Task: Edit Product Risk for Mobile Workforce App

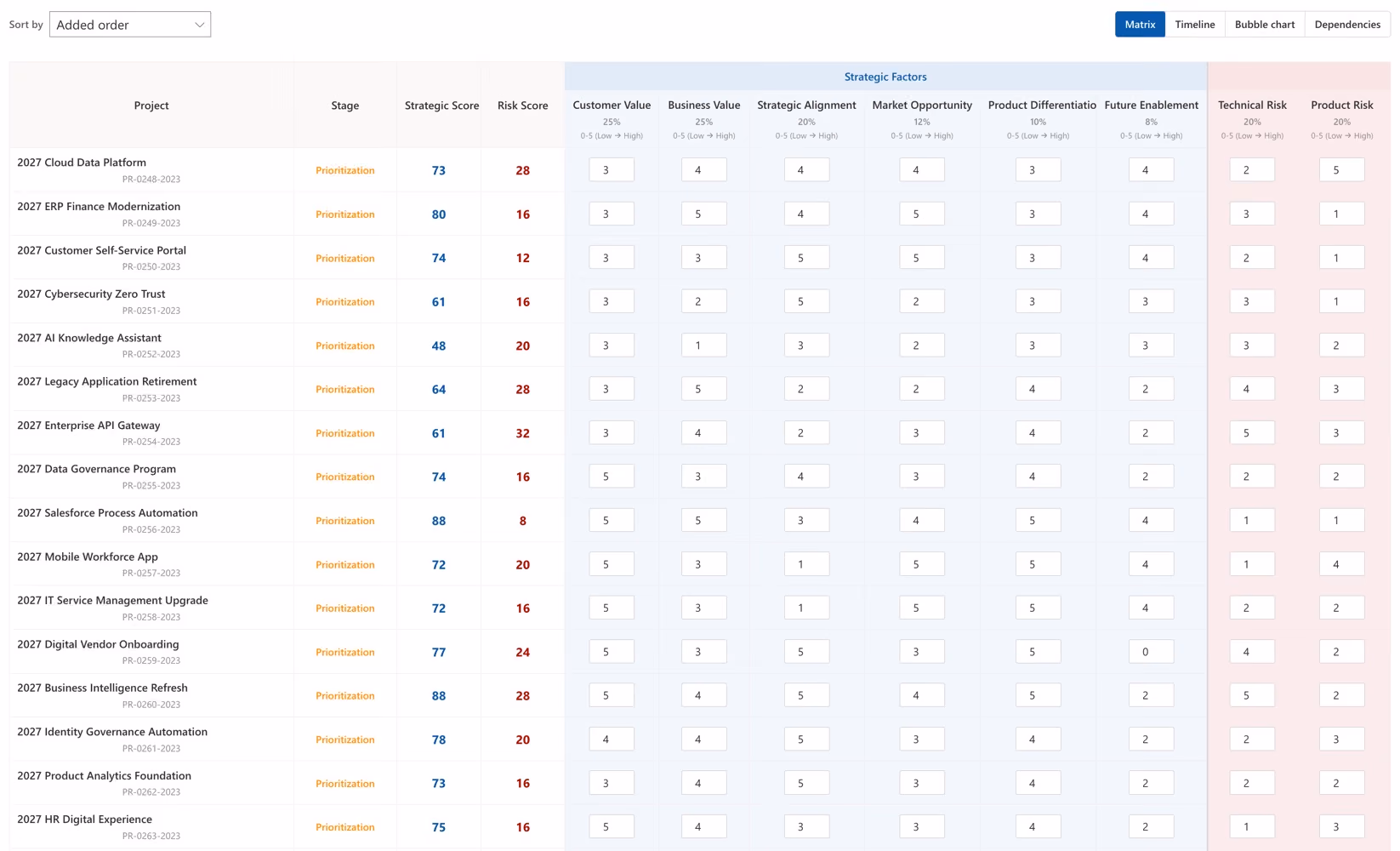Action: point(1341,564)
